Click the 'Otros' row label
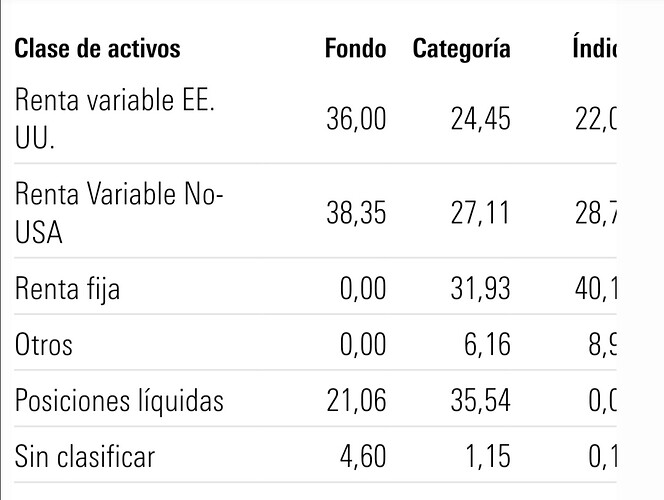 44,345
